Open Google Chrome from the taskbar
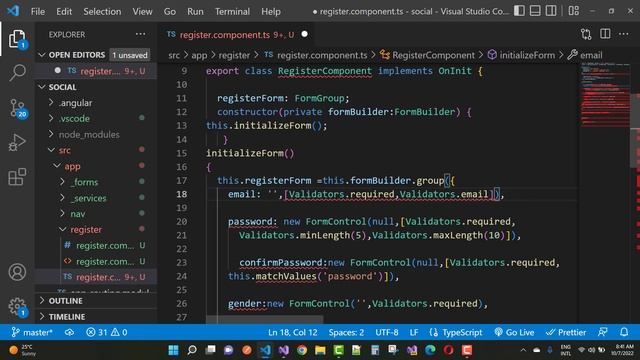Image resolution: width=640 pixels, height=360 pixels. pos(302,350)
